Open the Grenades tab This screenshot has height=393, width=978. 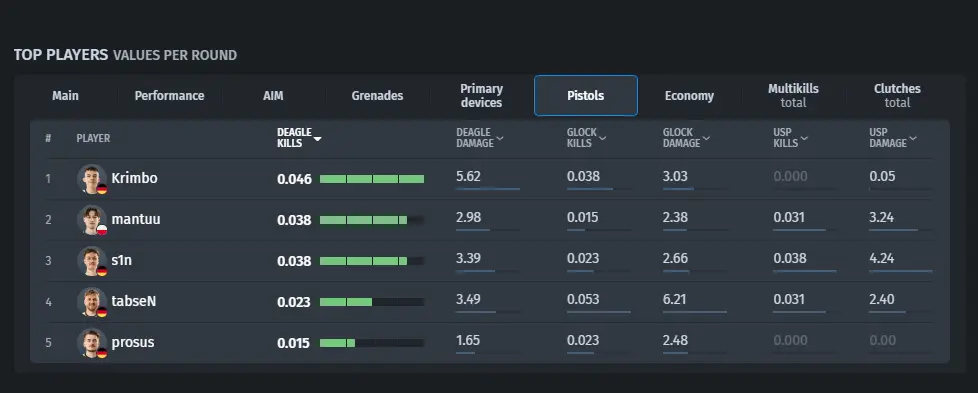[x=377, y=95]
